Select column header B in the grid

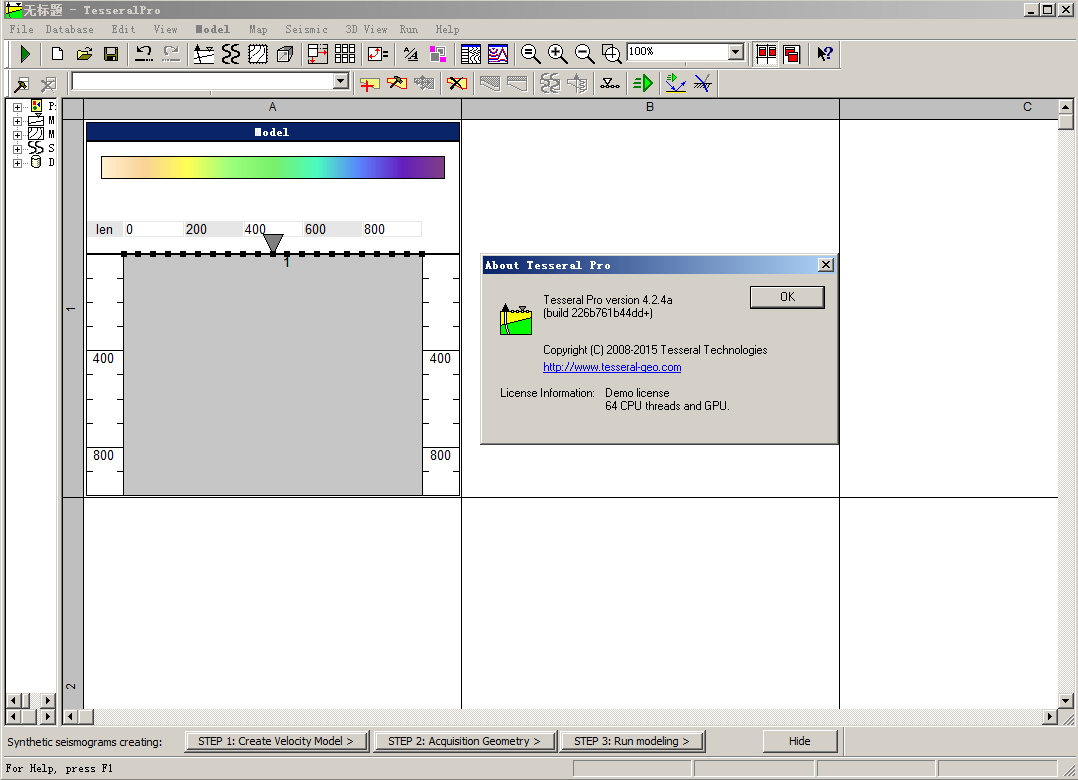click(650, 107)
